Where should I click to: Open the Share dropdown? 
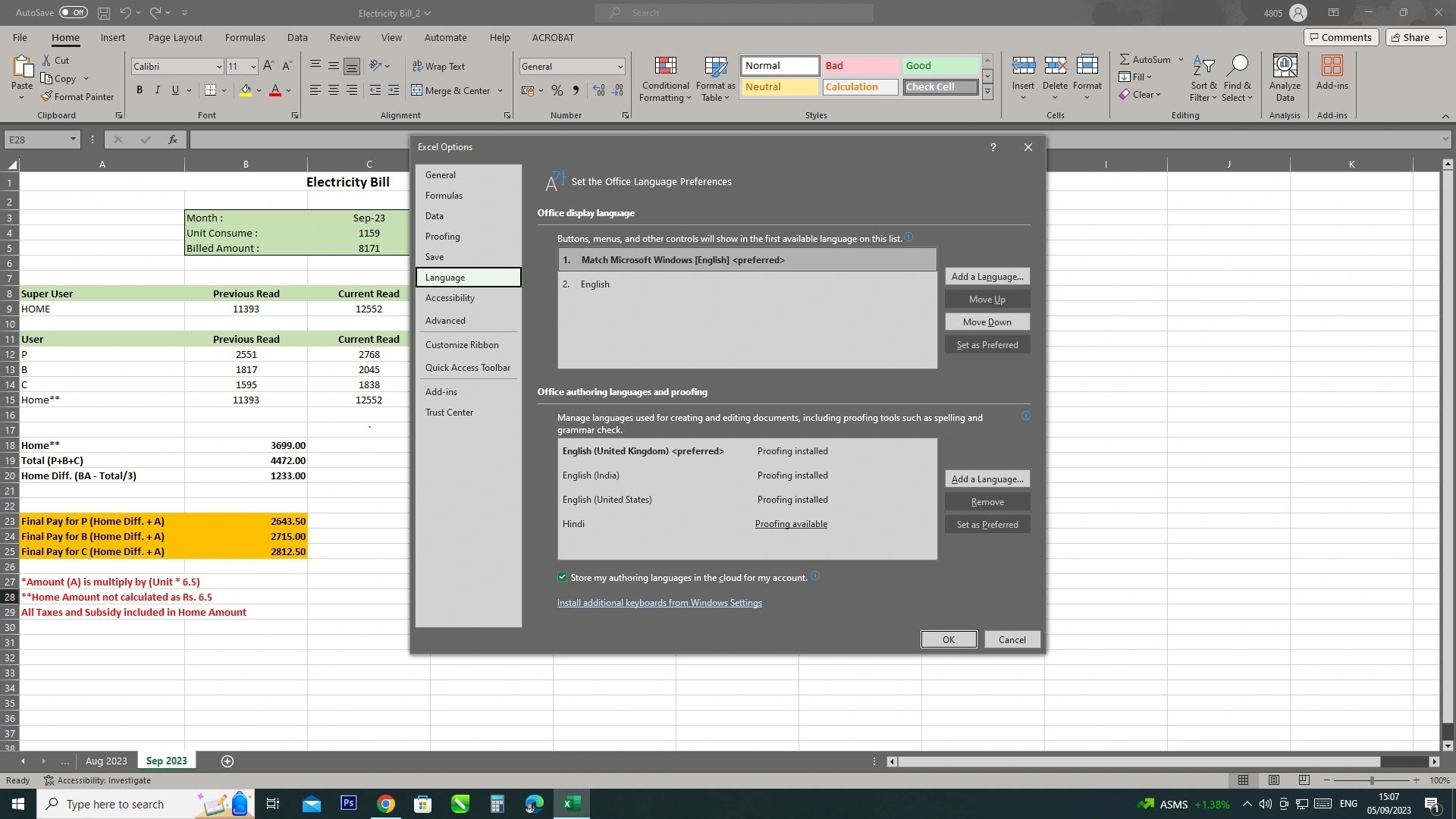coord(1416,37)
